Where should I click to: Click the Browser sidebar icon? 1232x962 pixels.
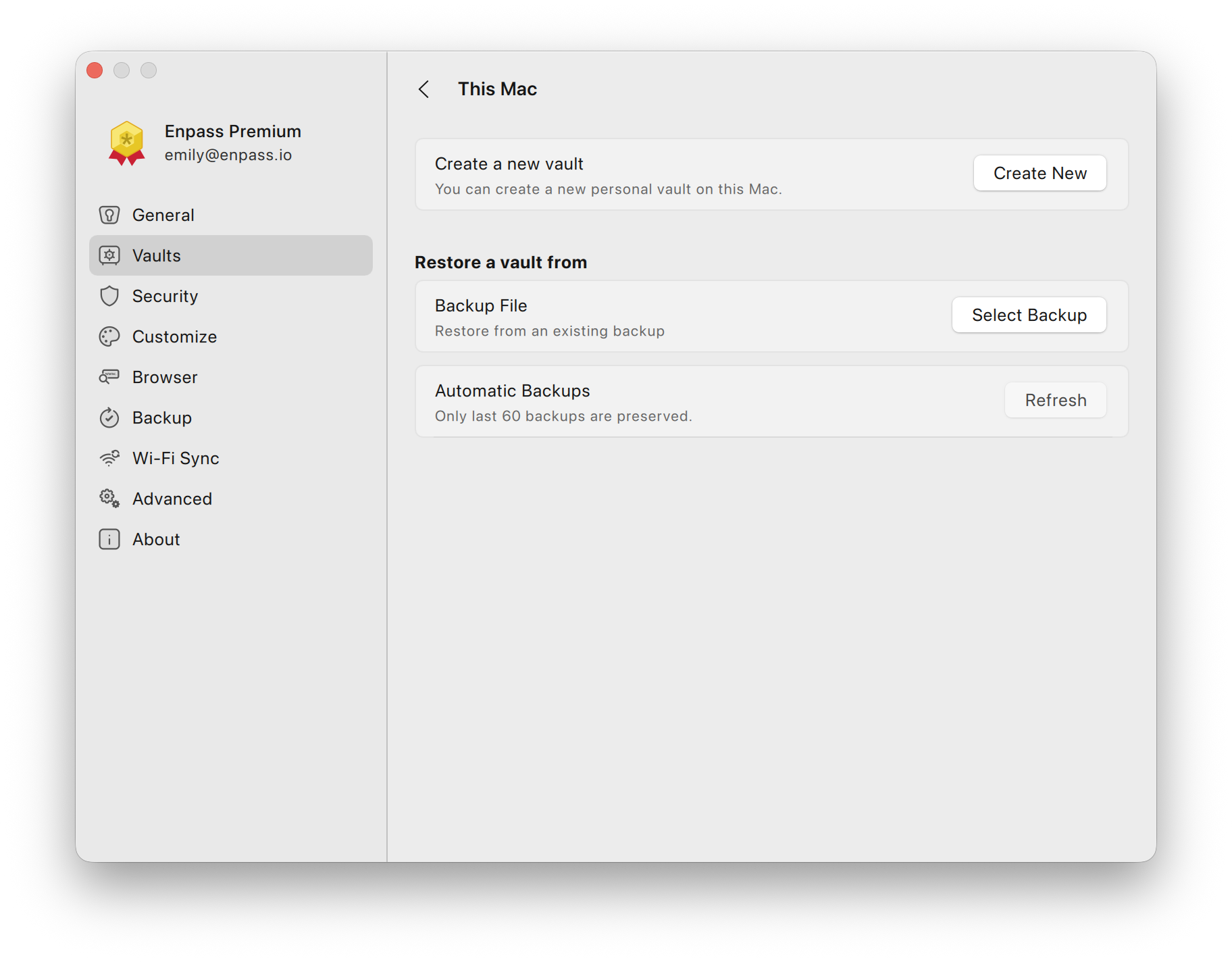109,377
